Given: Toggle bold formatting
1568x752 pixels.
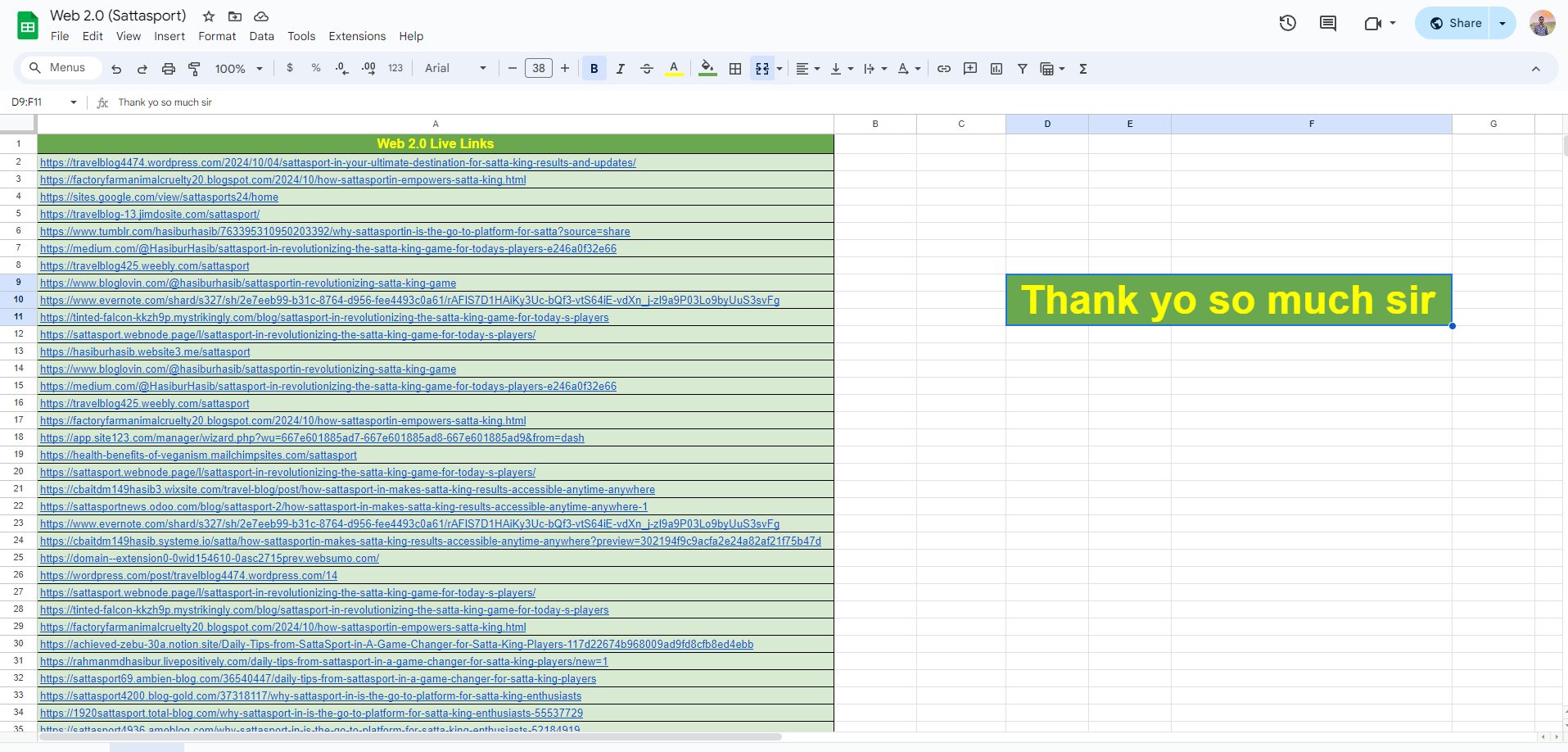Looking at the screenshot, I should tap(594, 69).
